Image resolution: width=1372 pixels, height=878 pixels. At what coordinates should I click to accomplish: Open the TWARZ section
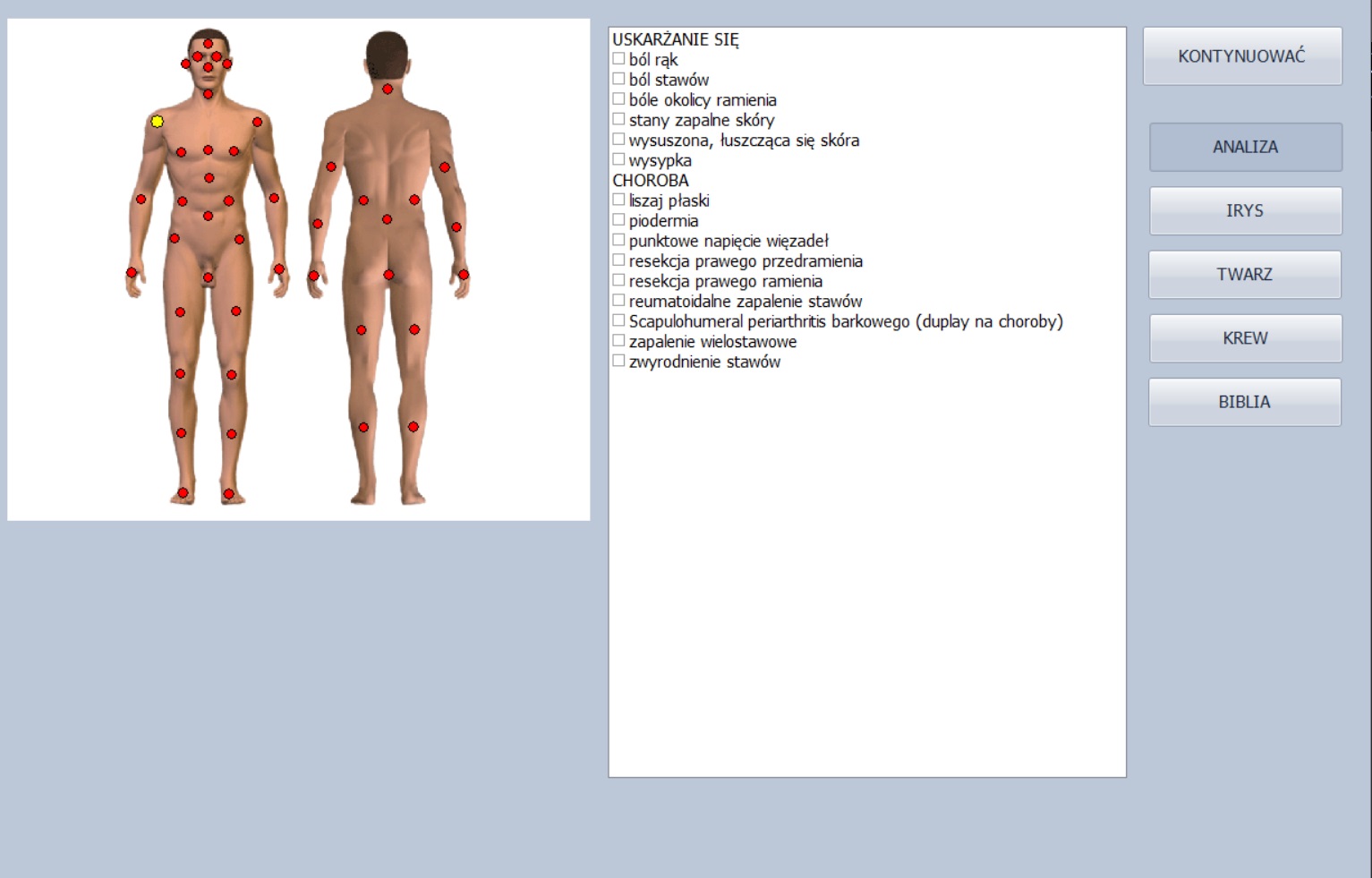pos(1244,274)
